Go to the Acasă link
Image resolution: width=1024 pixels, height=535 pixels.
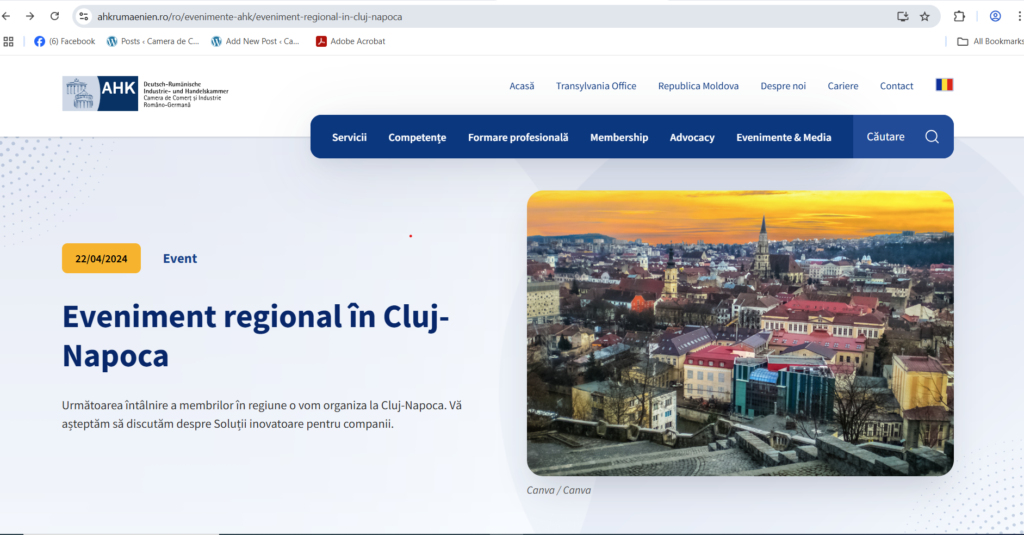coord(522,86)
